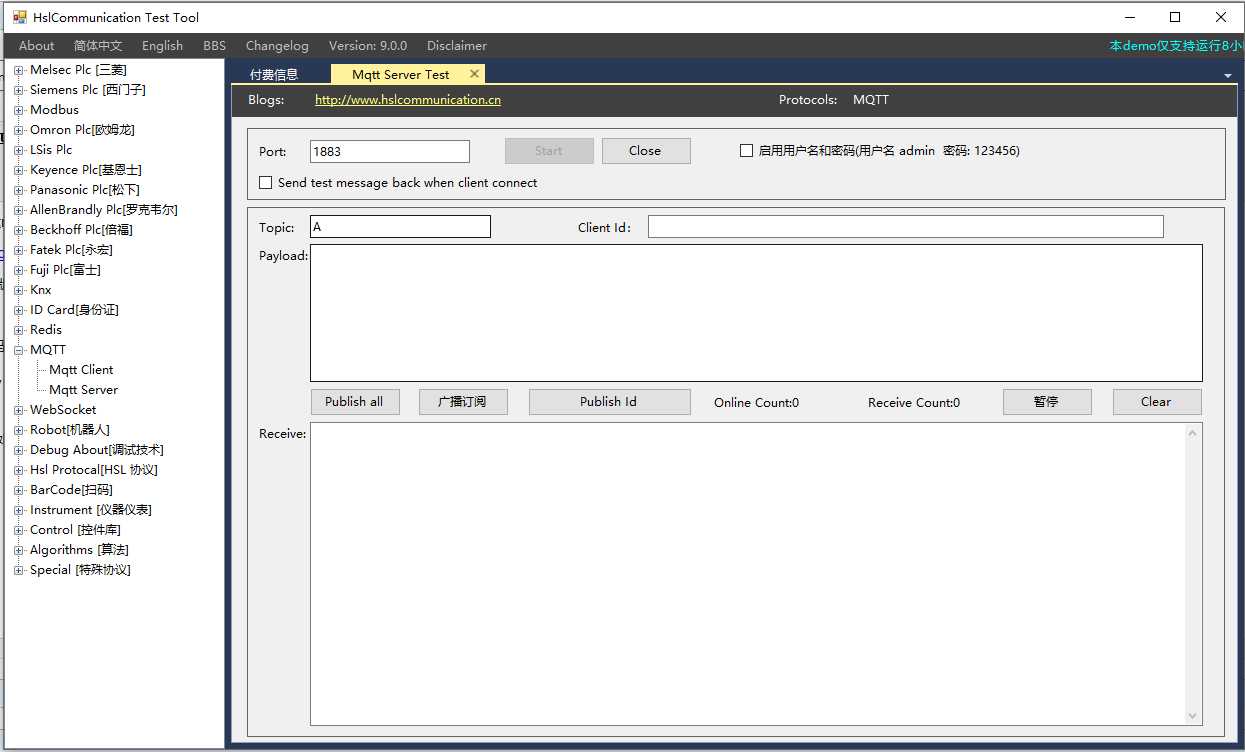Viewport: 1245px width, 752px height.
Task: Select the Mqtt Server Test tab
Action: coord(401,75)
